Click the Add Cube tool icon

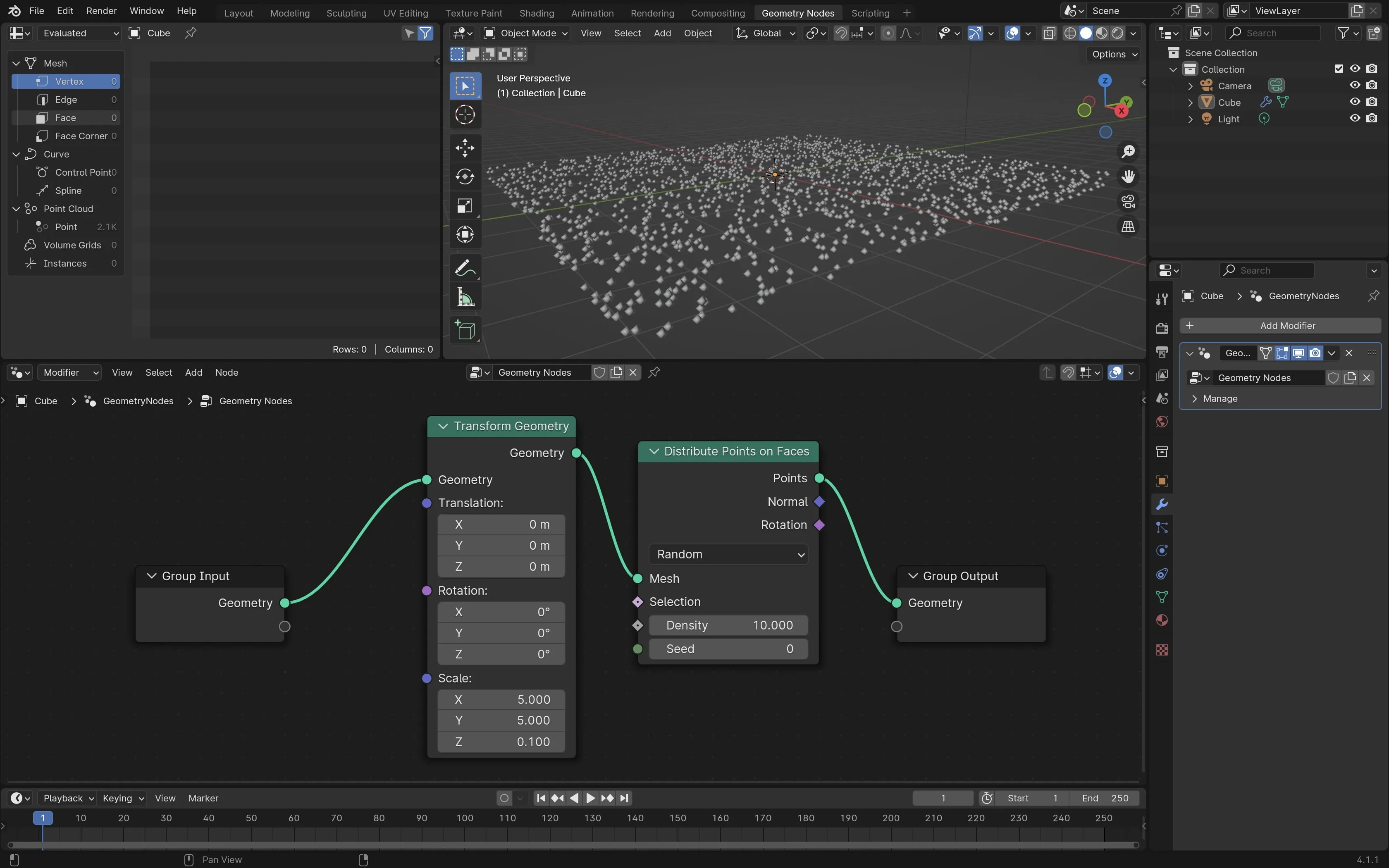click(464, 331)
